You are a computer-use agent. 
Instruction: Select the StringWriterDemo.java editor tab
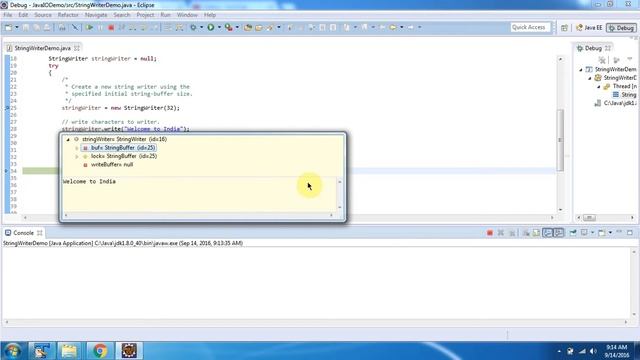click(42, 48)
